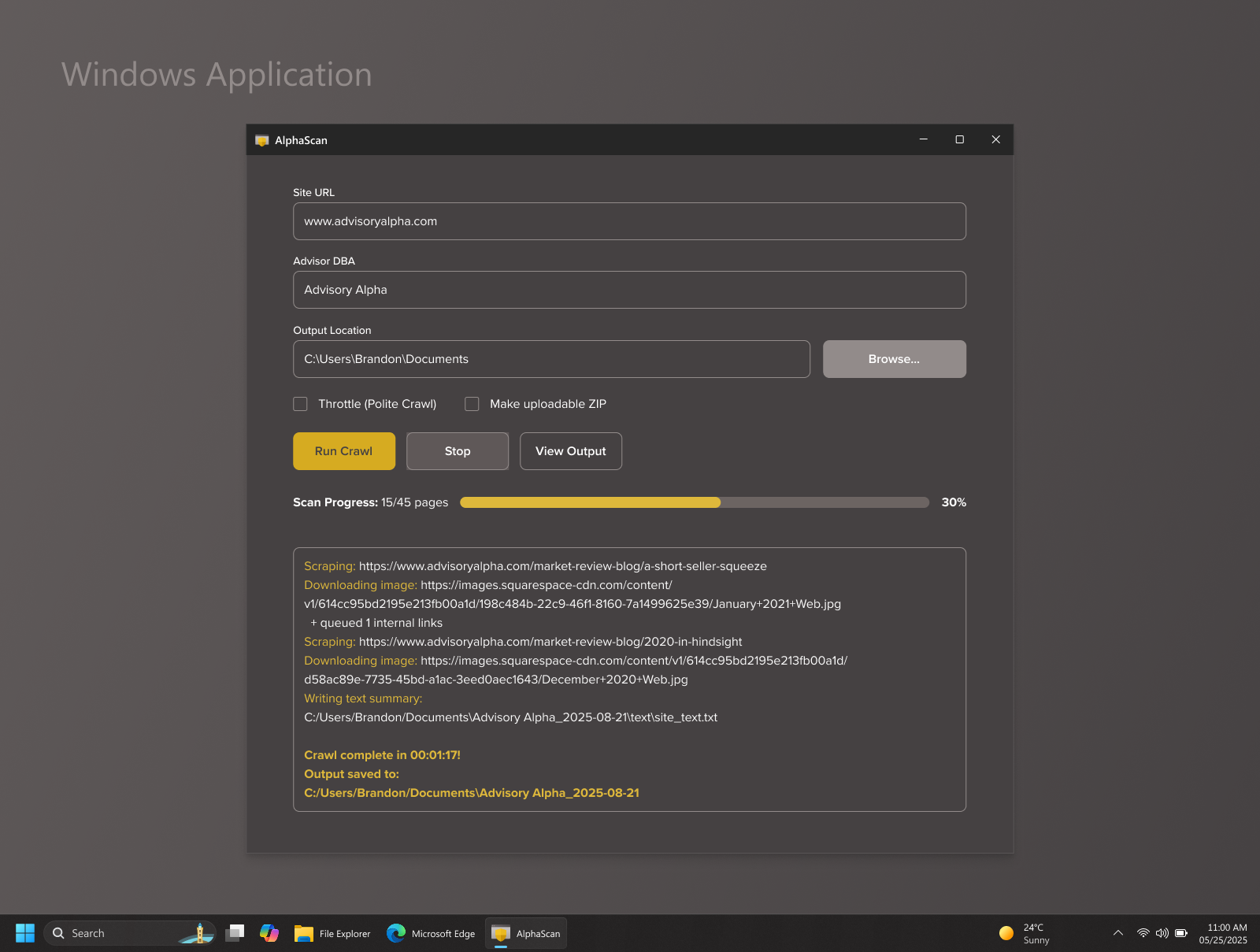
Task: Click the December+2020+Web.jpg image line
Action: (496, 680)
